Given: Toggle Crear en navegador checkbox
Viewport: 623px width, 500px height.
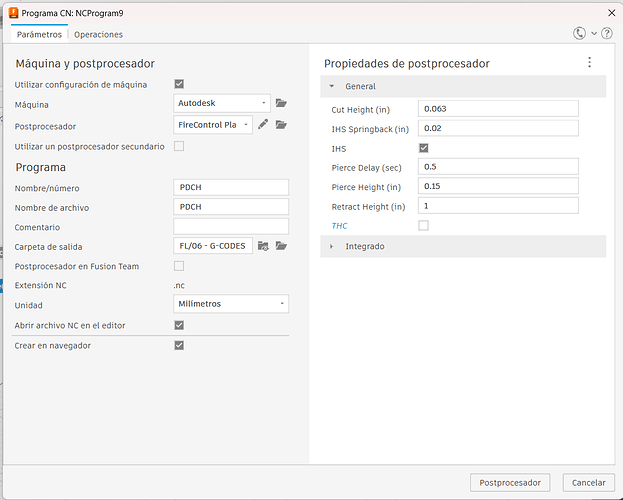Looking at the screenshot, I should pos(179,345).
